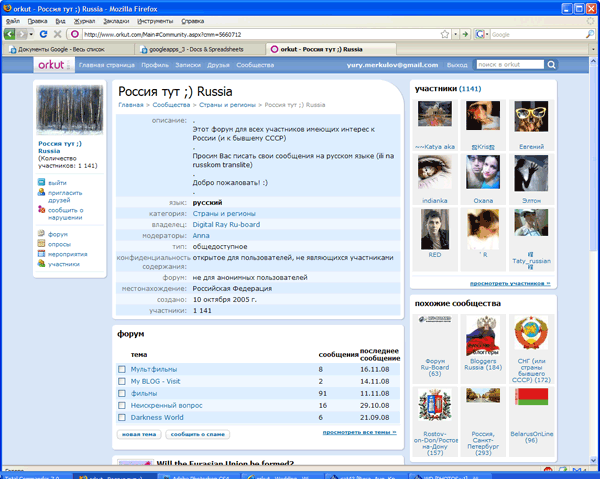
Task: Open moderator Anna's profile link
Action: (201, 236)
